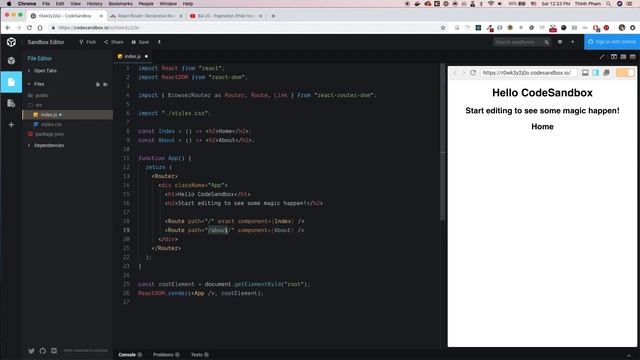640x360 pixels.
Task: Refresh the preview pane
Action: coord(473,73)
